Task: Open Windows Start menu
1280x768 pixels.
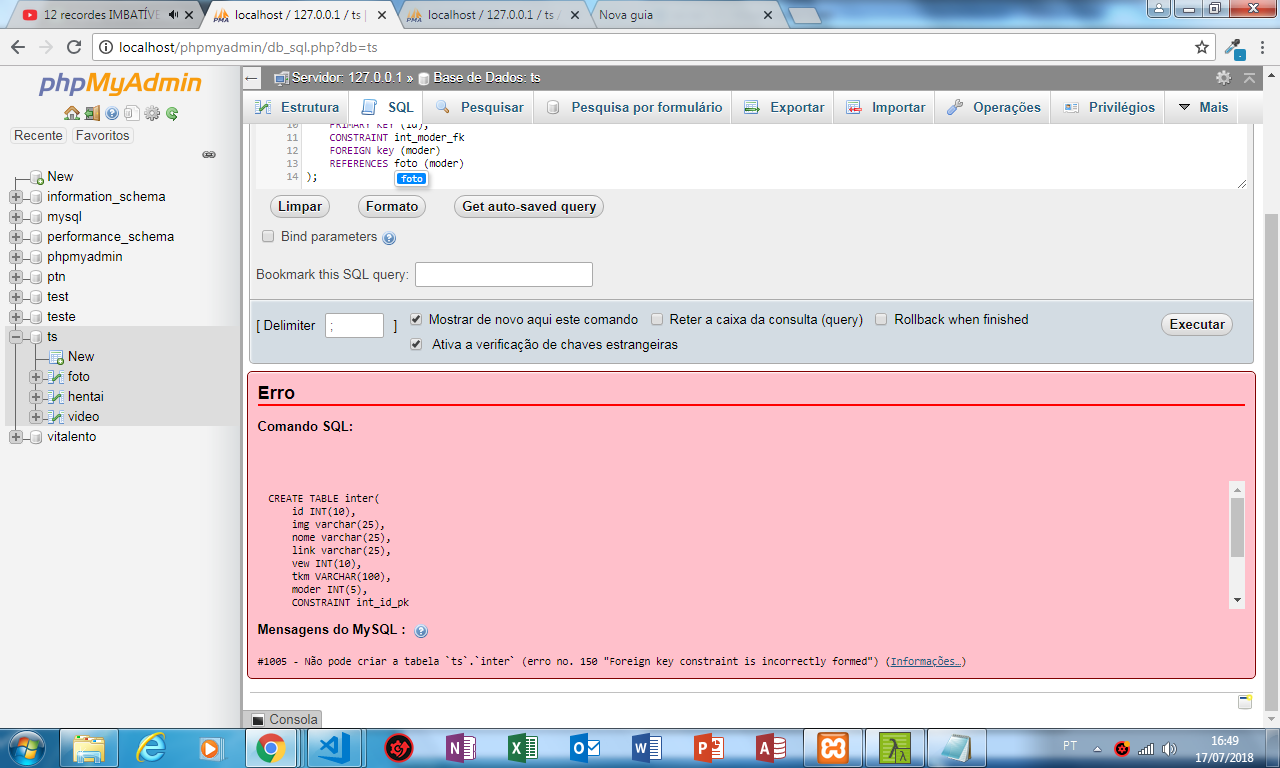Action: coord(27,747)
